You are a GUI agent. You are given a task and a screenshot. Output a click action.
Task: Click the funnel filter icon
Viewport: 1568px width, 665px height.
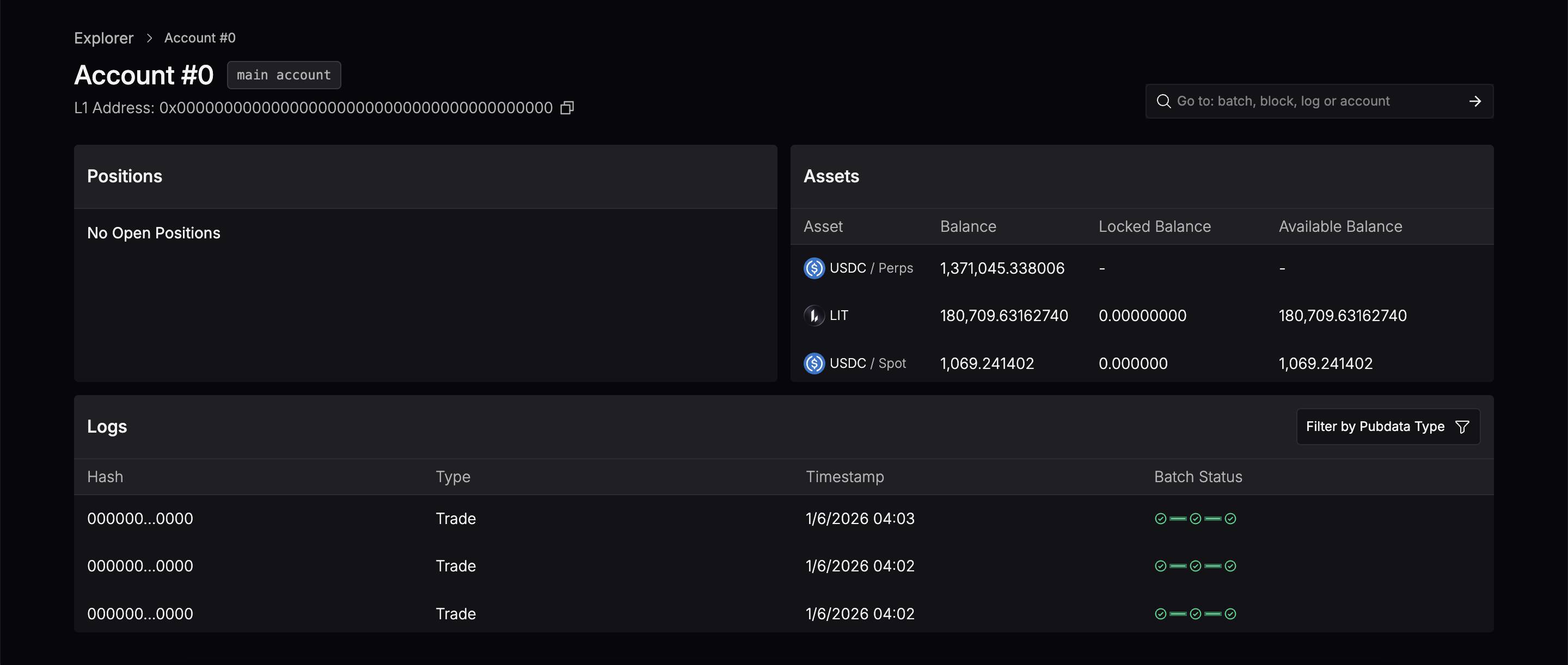coord(1461,427)
